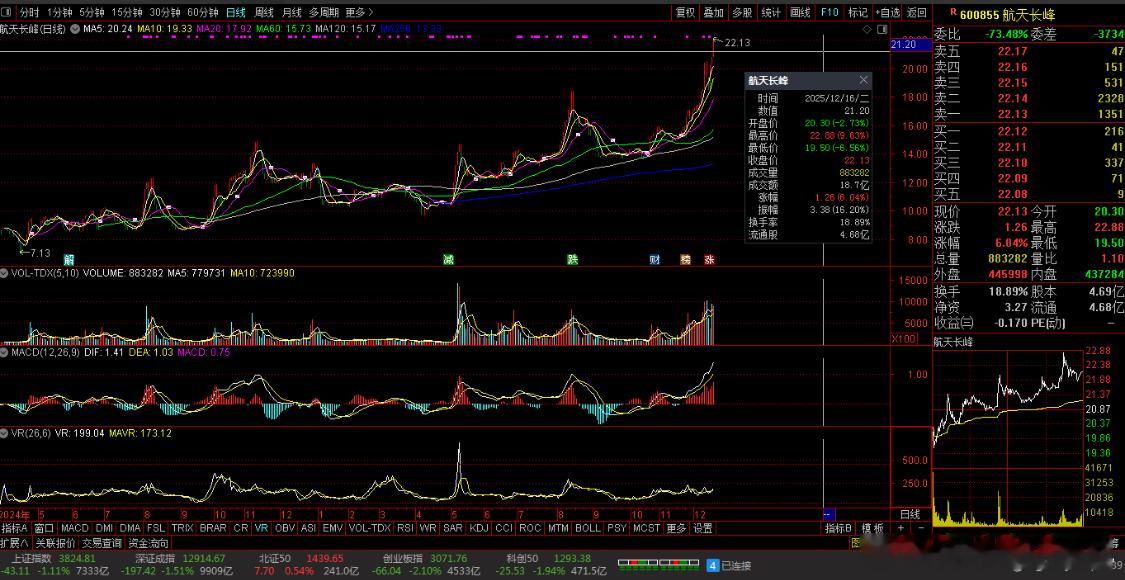Click the 涨 event marker on chart
The width and height of the screenshot is (1125, 580).
click(709, 259)
